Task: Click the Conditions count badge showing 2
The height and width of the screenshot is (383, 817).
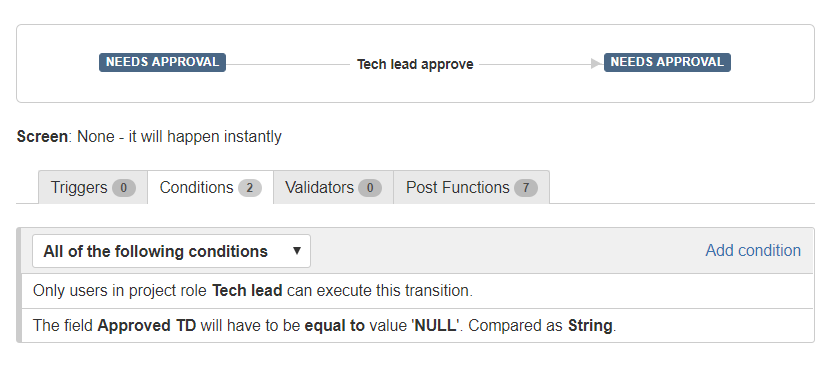Action: pos(250,188)
